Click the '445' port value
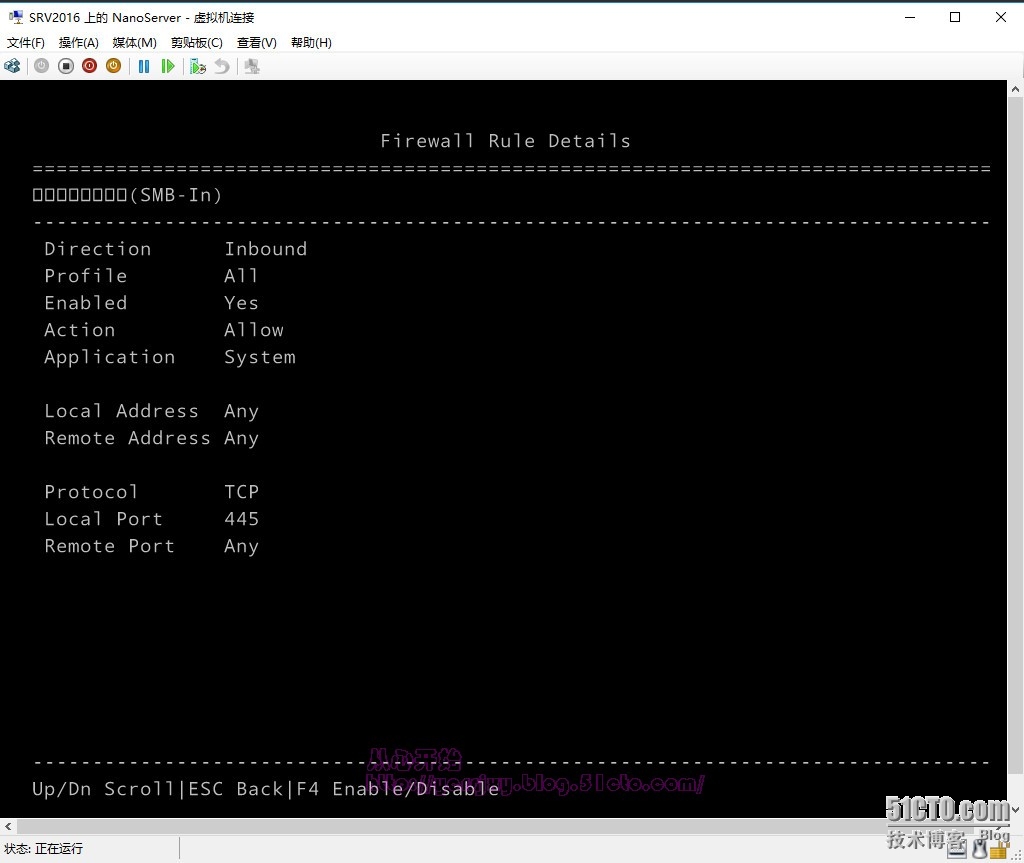 pos(242,519)
